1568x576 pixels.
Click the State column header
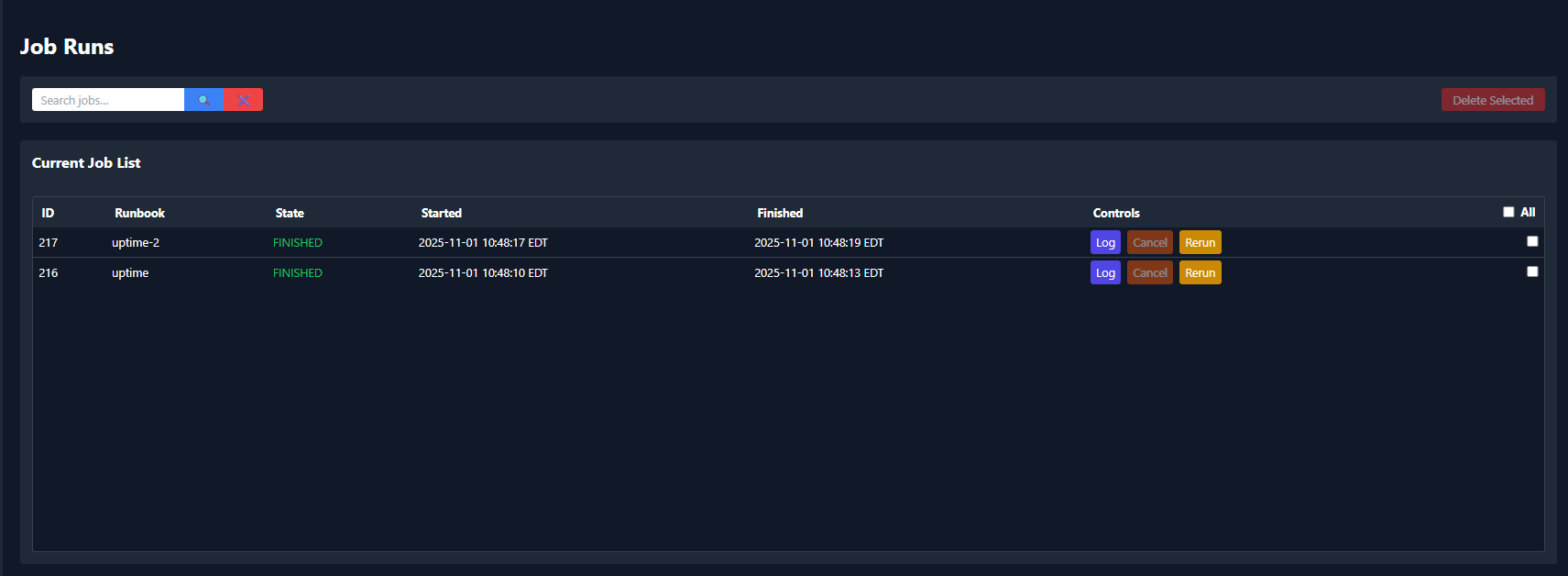tap(290, 212)
